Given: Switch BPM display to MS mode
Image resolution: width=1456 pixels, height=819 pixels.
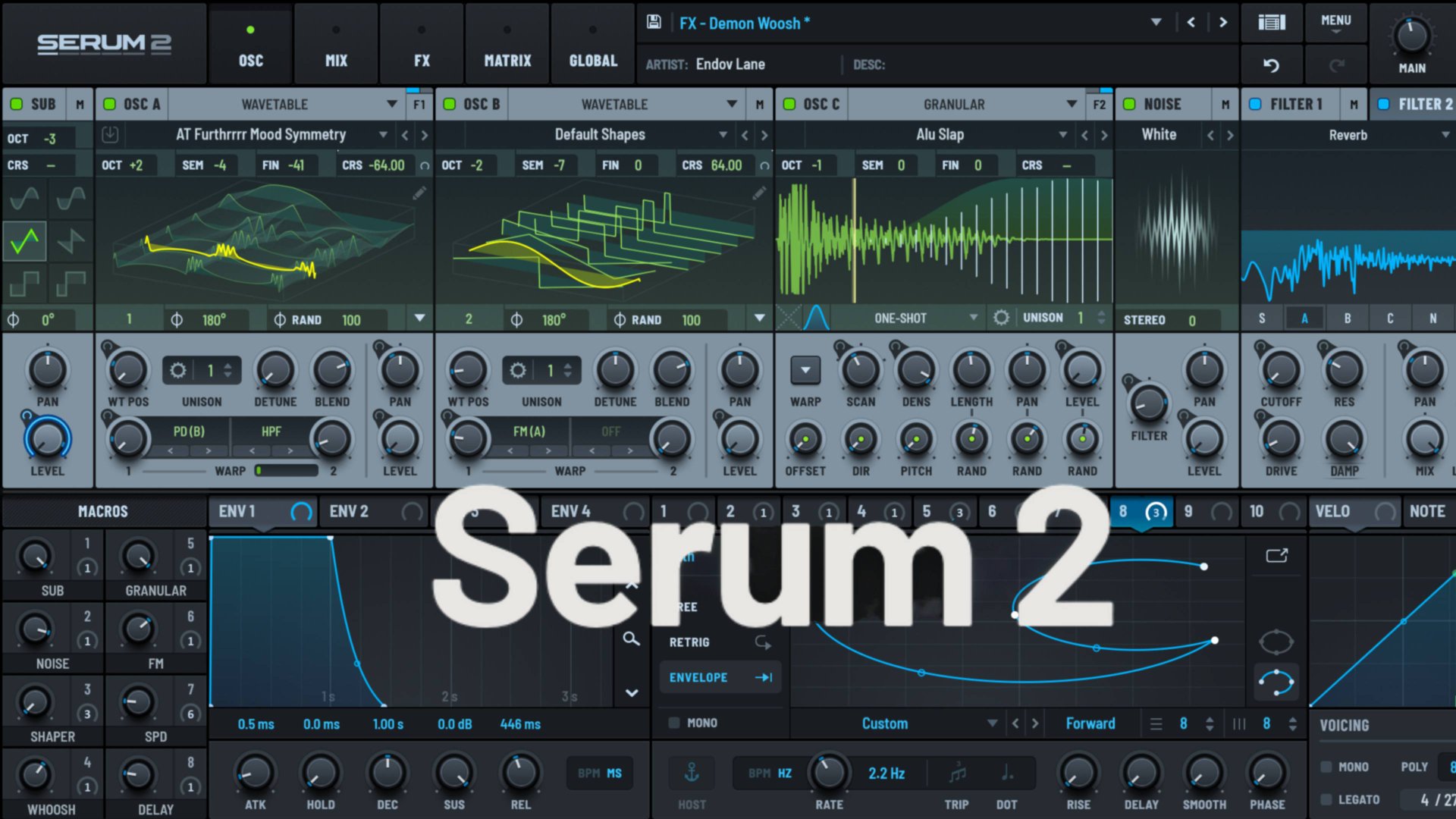Looking at the screenshot, I should click(x=616, y=773).
